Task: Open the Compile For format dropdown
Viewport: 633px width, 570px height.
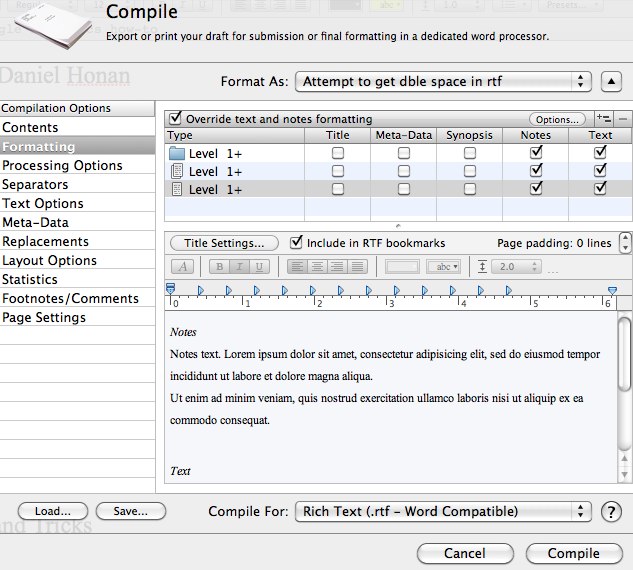Action: (x=445, y=512)
